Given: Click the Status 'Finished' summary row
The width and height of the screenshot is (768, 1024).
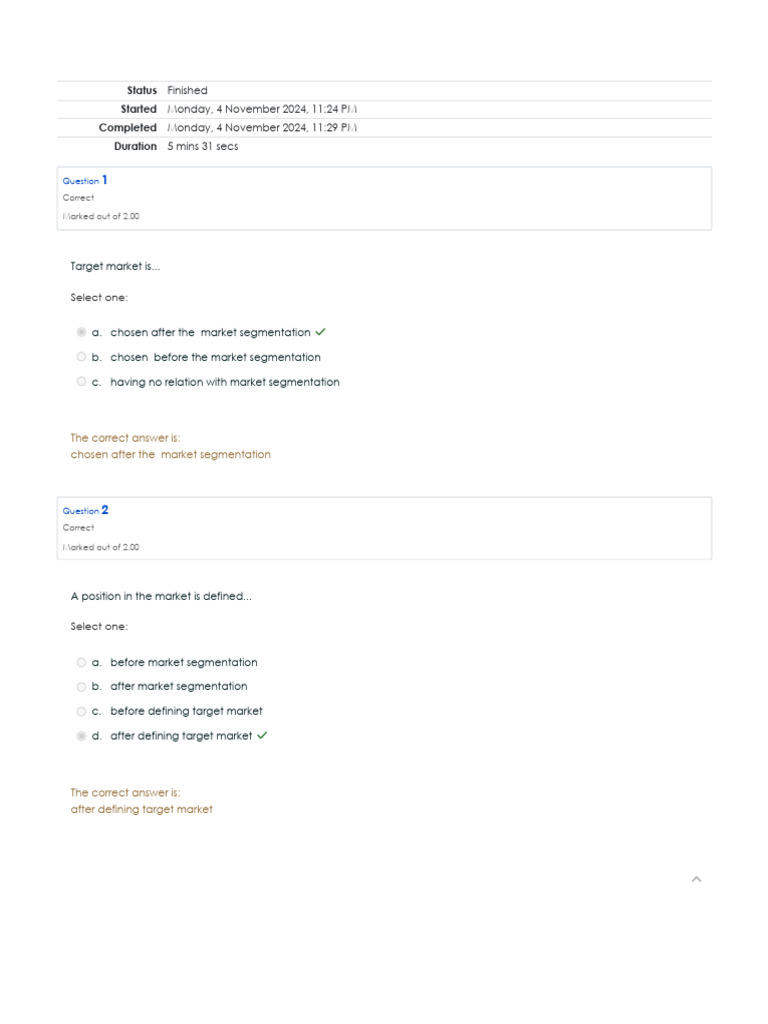Looking at the screenshot, I should 187,91.
